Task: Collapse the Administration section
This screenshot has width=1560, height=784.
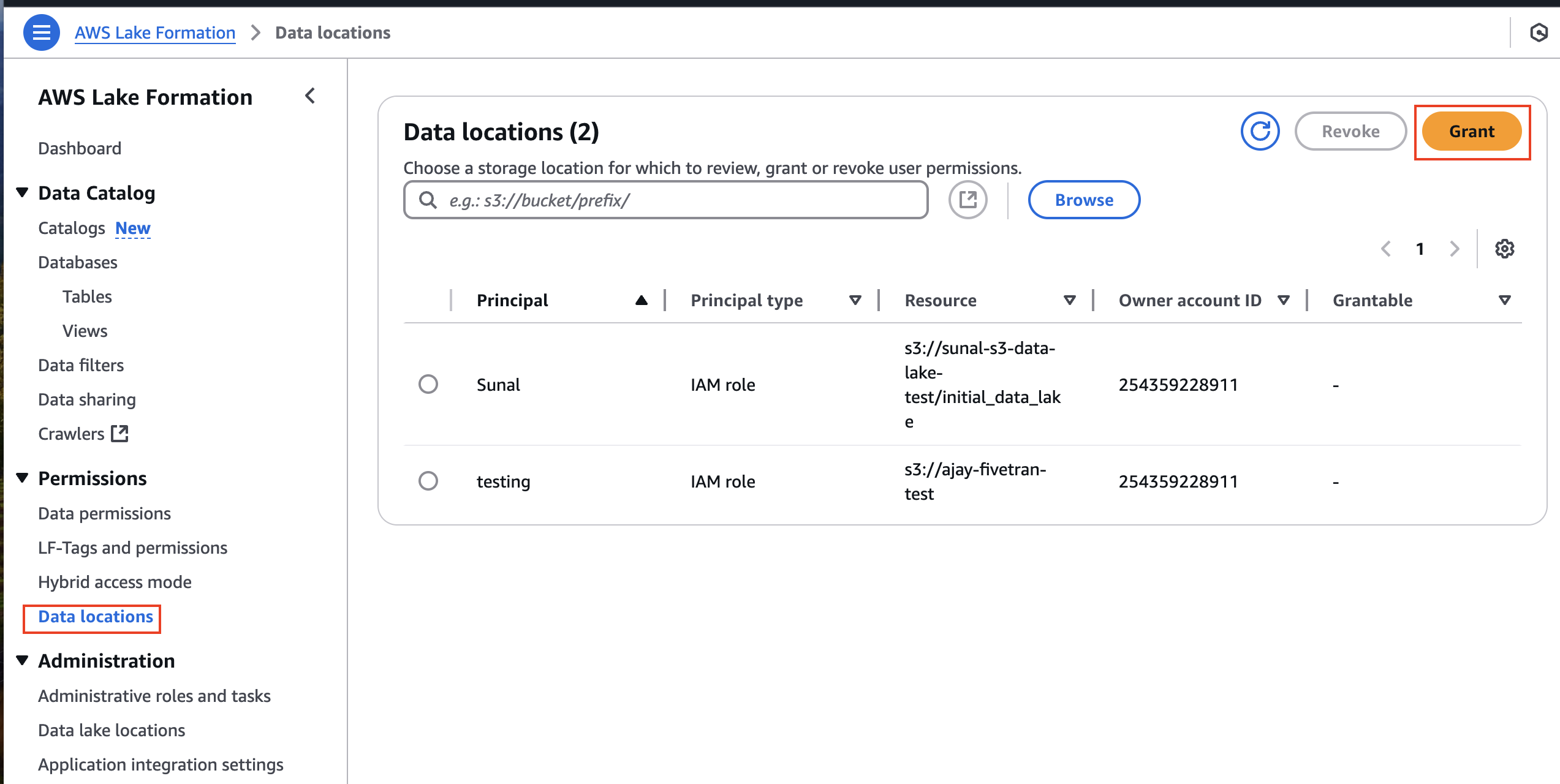Action: pyautogui.click(x=22, y=661)
